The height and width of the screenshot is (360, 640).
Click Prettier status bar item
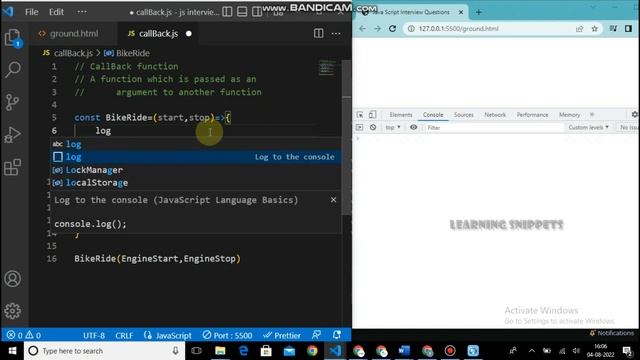(x=282, y=335)
